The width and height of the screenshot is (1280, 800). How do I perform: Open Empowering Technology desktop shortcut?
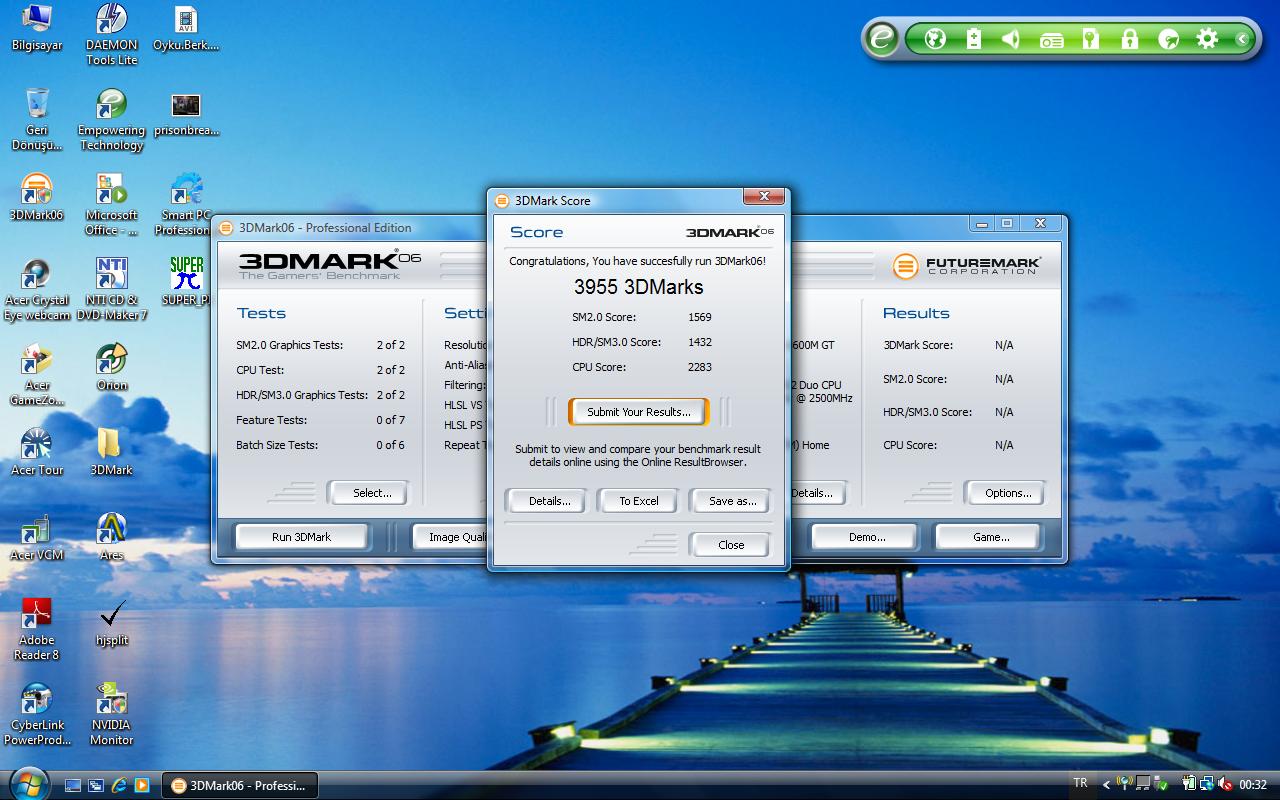pyautogui.click(x=112, y=120)
